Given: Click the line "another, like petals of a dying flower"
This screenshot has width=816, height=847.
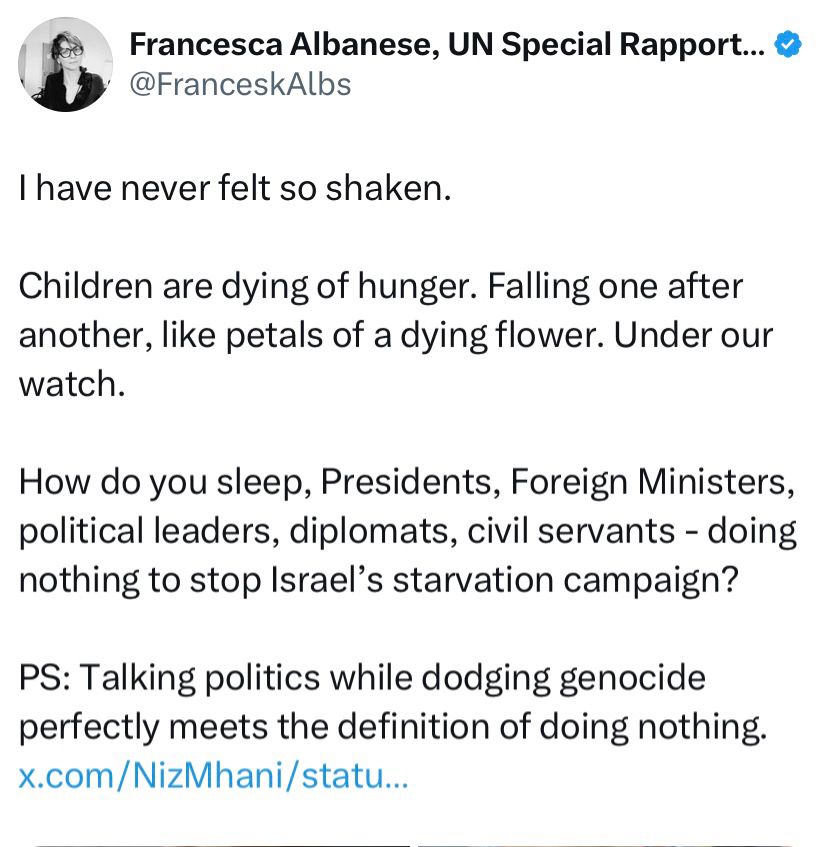Looking at the screenshot, I should (x=396, y=335).
